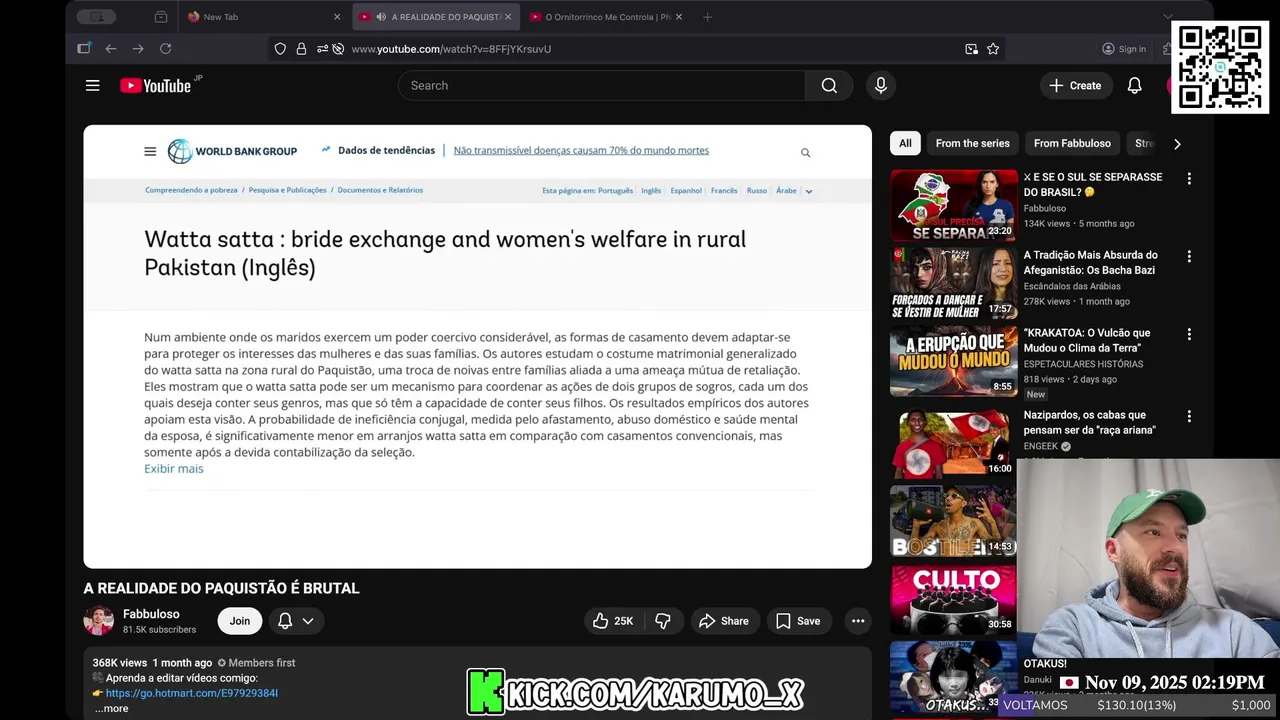Switch to O Ornitorrinco Me Controla tab
Viewport: 1280px width, 720px height.
point(607,17)
